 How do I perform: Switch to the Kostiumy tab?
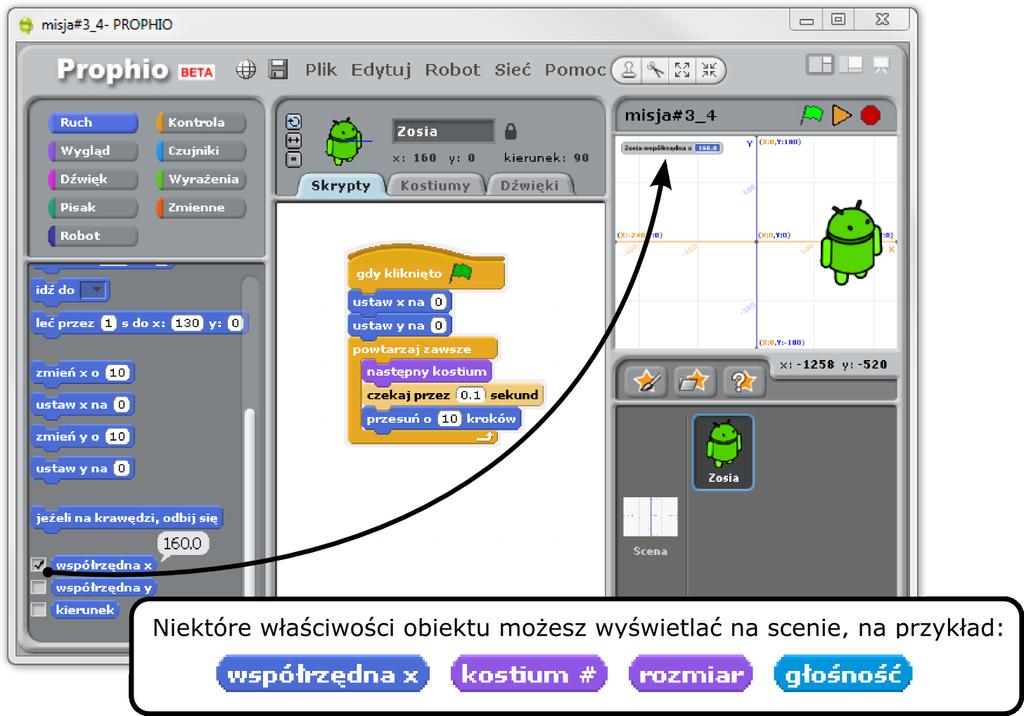[x=435, y=186]
